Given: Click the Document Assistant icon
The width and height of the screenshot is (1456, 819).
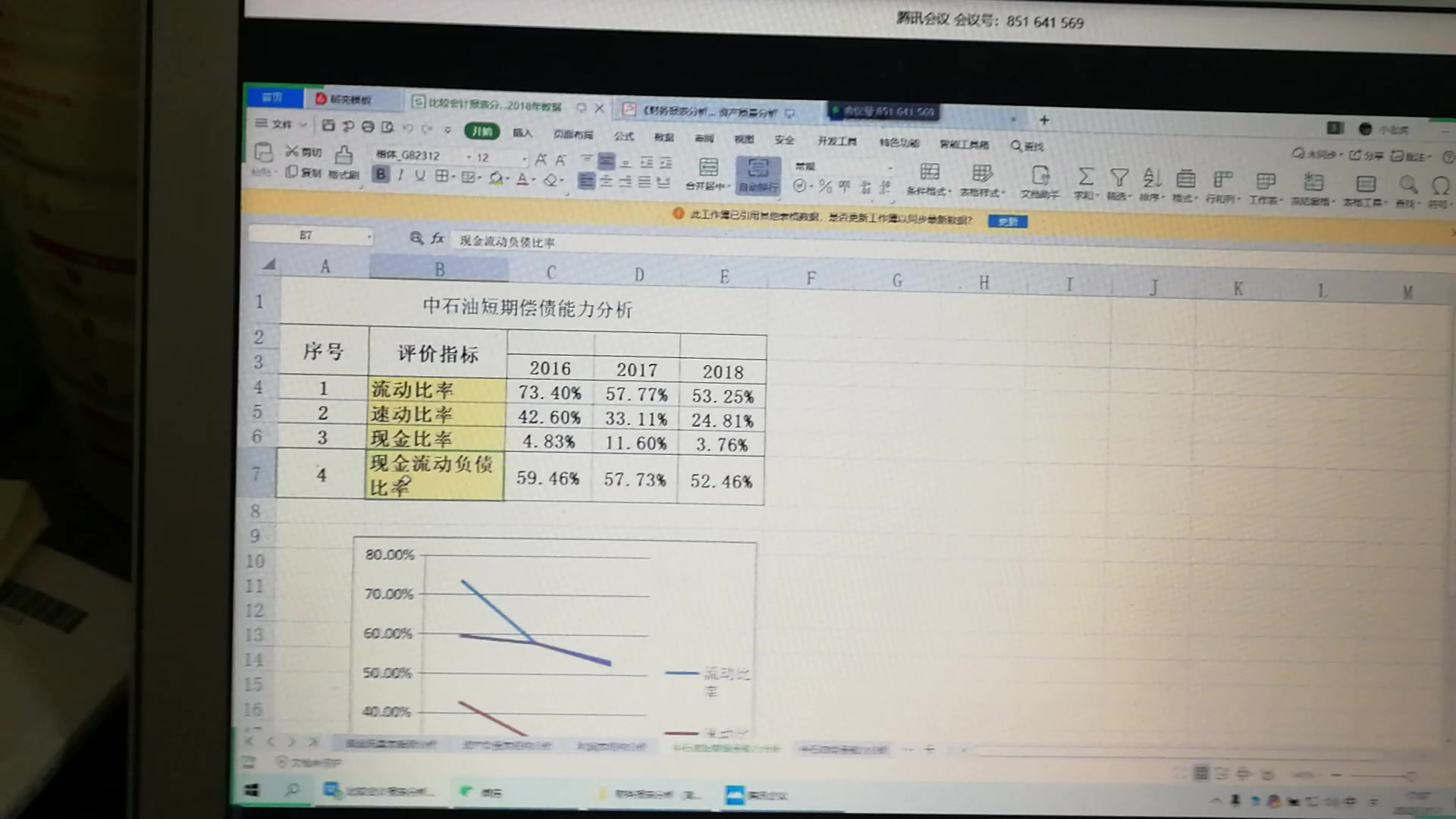Looking at the screenshot, I should coord(1040,175).
